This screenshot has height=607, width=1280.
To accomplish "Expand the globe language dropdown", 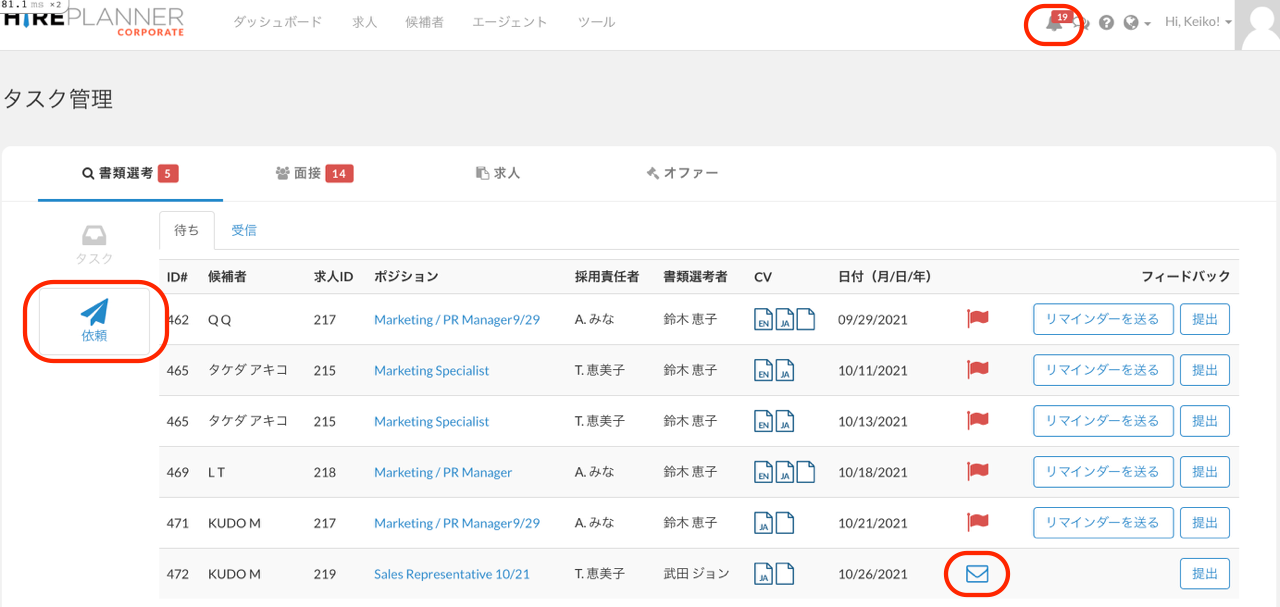I will 1136,23.
